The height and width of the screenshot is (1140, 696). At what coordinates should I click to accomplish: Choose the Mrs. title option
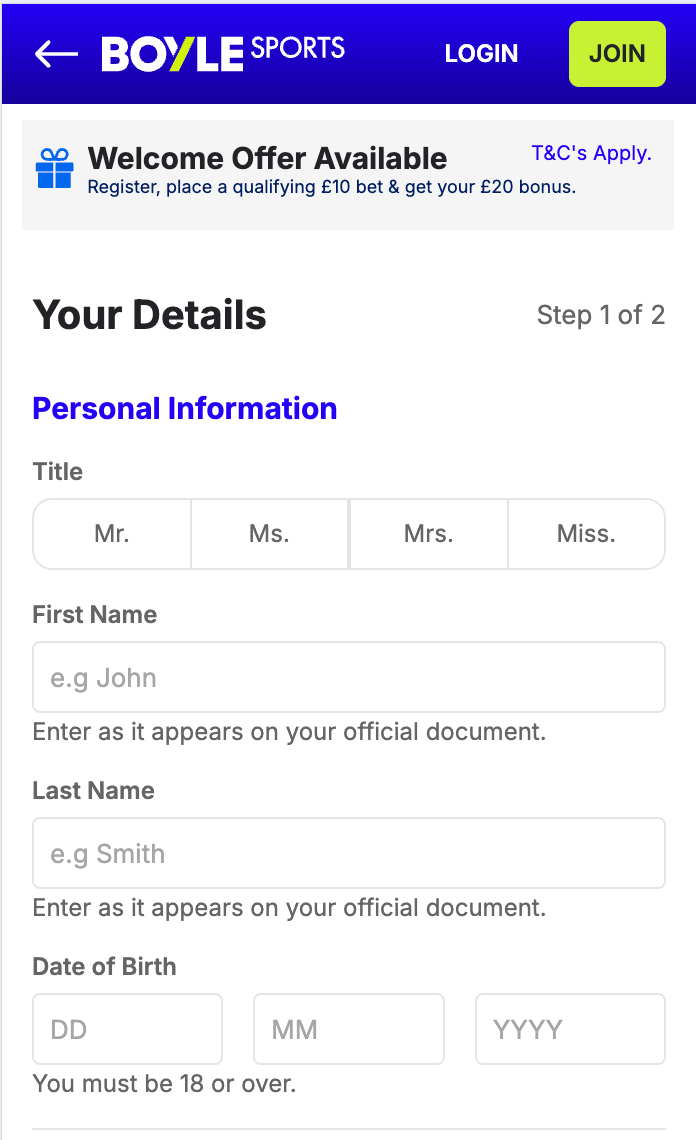coord(428,534)
